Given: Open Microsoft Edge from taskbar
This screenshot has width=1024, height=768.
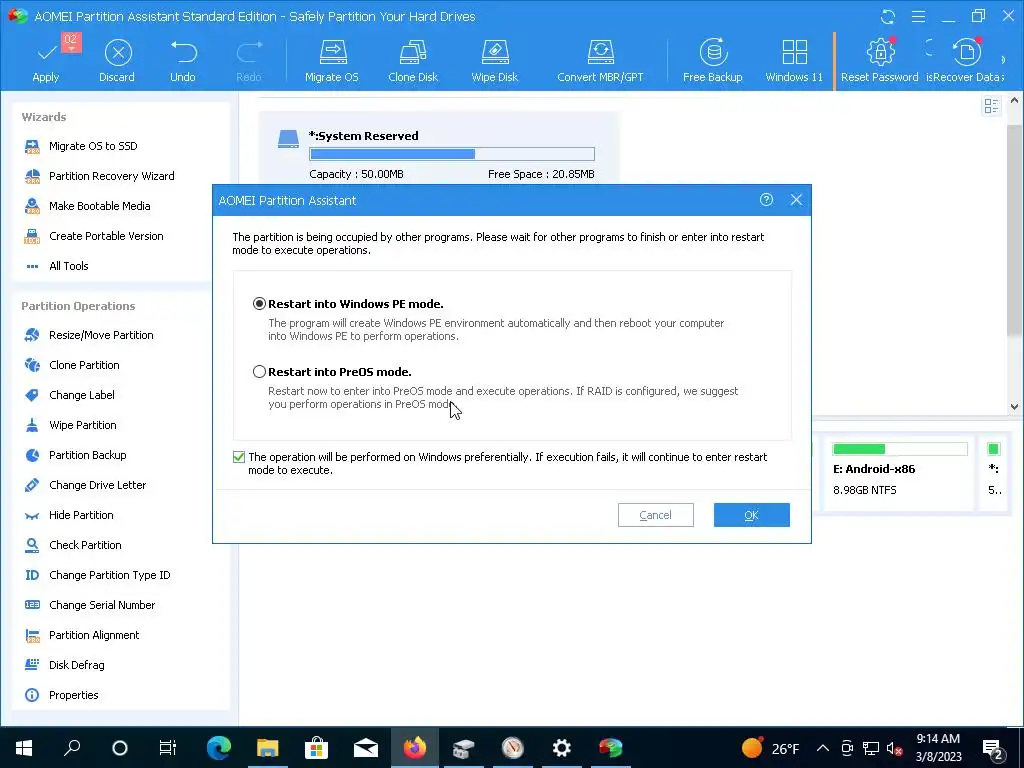Looking at the screenshot, I should click(x=219, y=748).
